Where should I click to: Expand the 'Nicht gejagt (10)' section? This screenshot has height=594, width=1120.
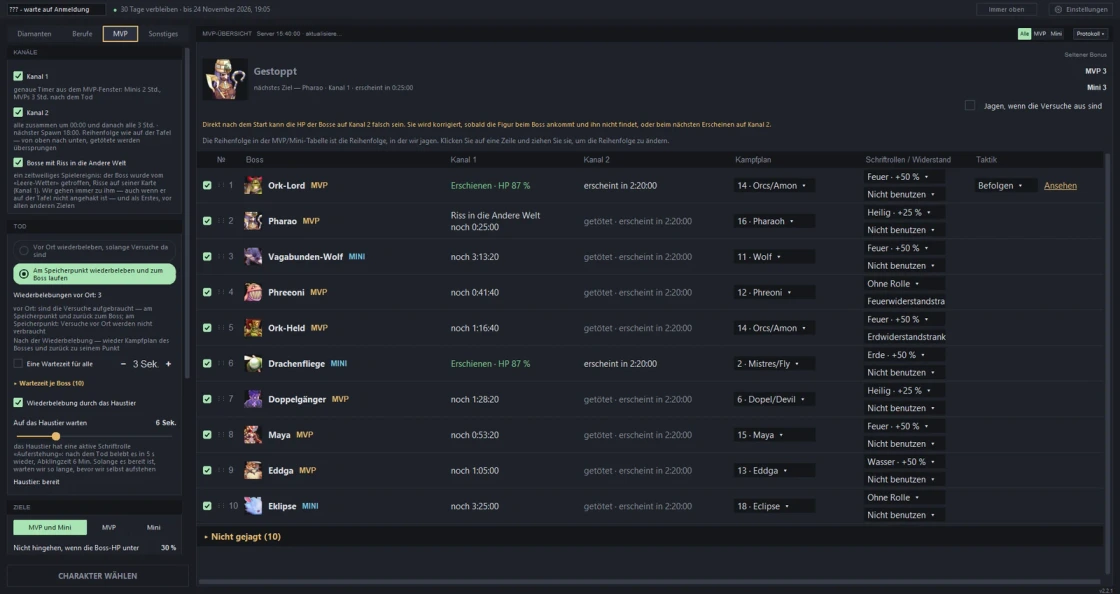[242, 537]
